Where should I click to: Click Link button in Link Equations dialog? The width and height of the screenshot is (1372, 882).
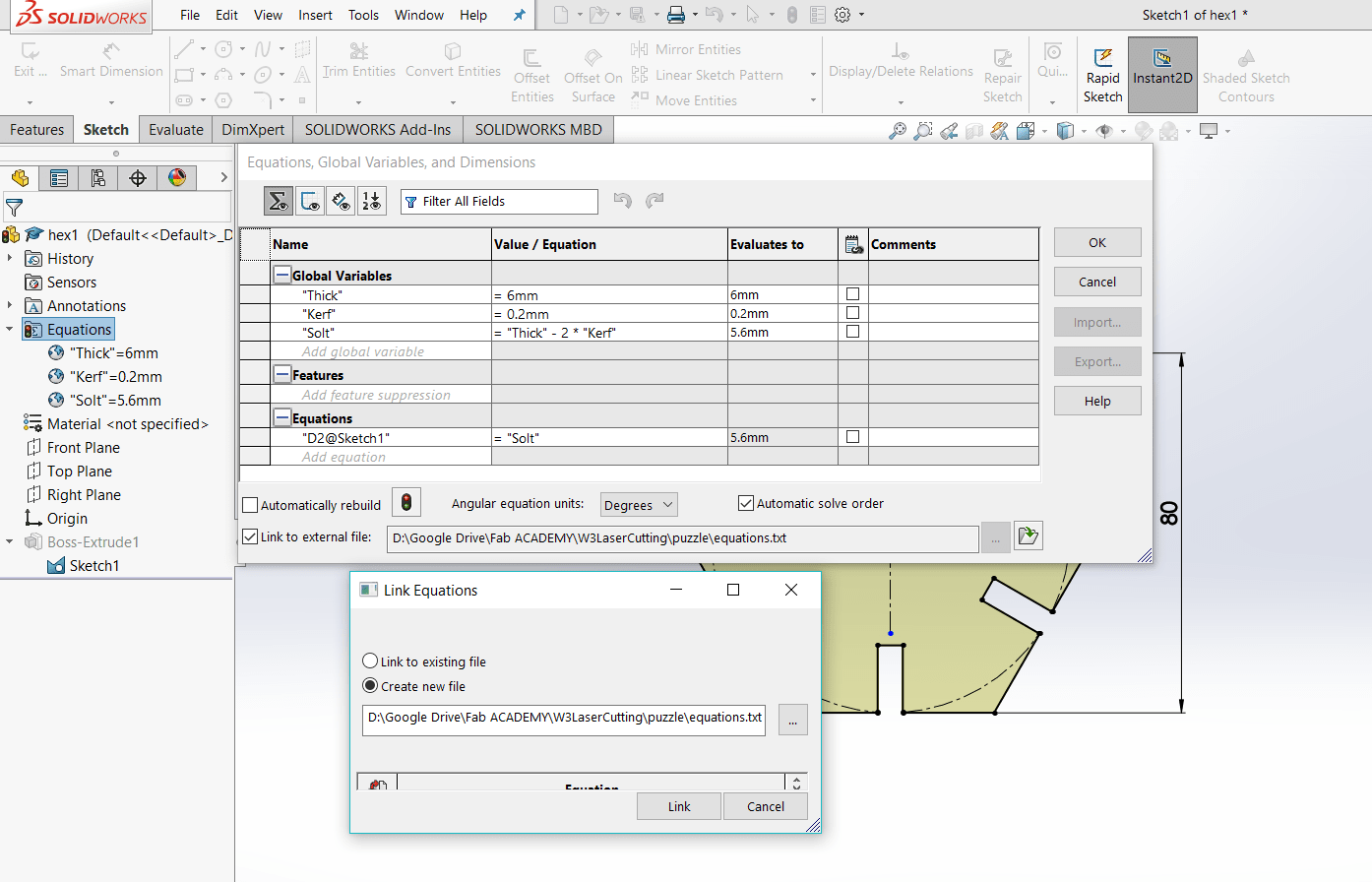tap(679, 807)
